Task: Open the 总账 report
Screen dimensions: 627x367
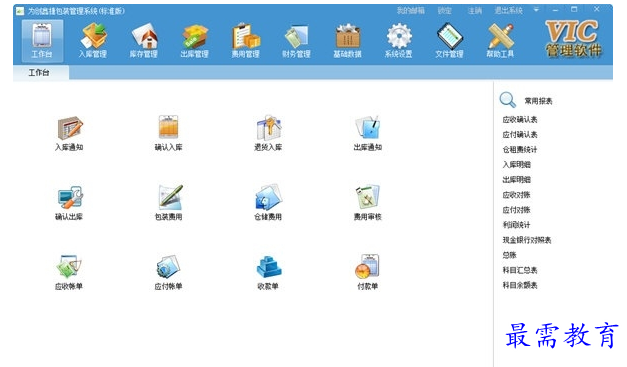Action: pyautogui.click(x=509, y=255)
